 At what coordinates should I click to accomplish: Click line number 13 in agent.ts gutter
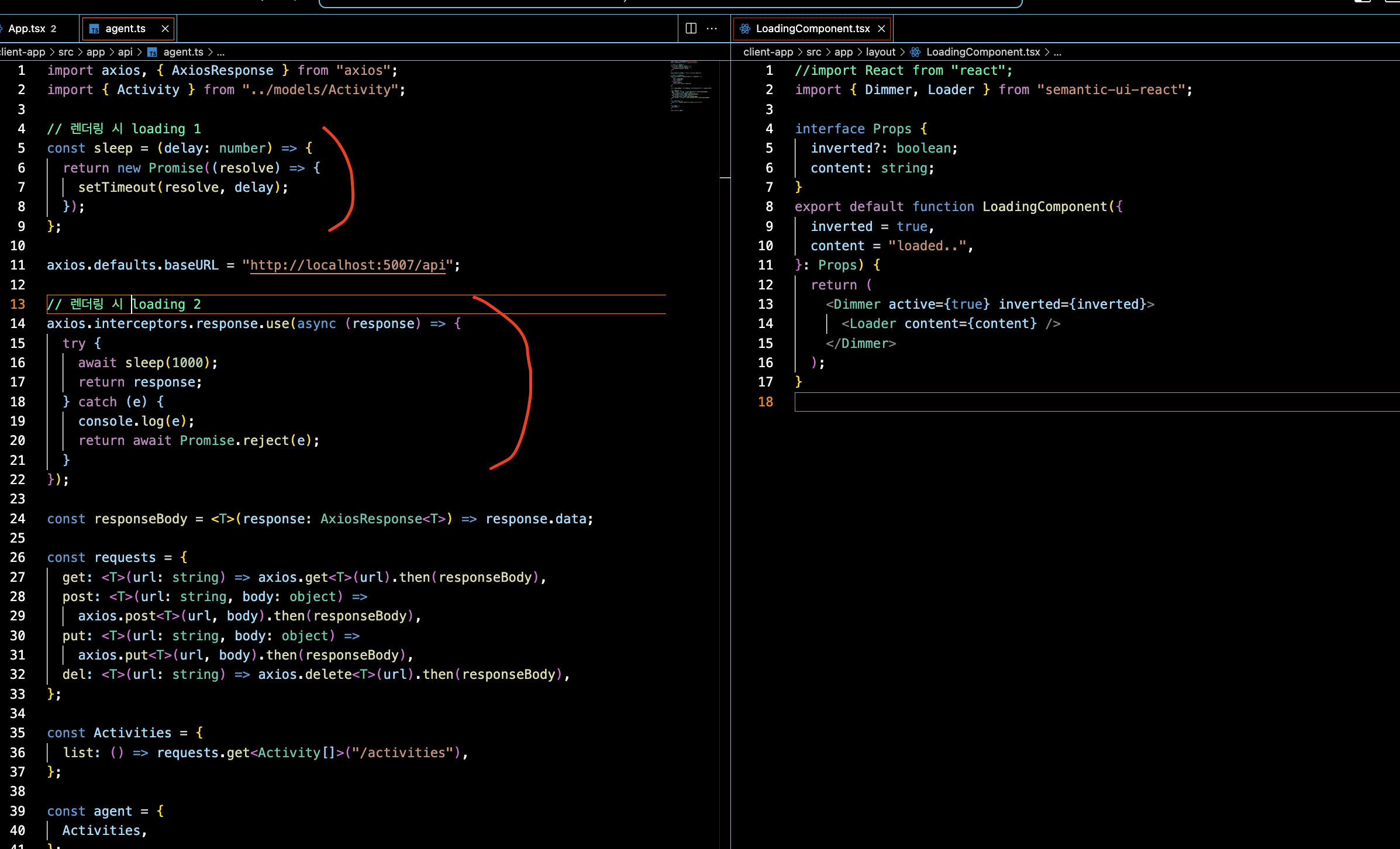pyautogui.click(x=18, y=304)
